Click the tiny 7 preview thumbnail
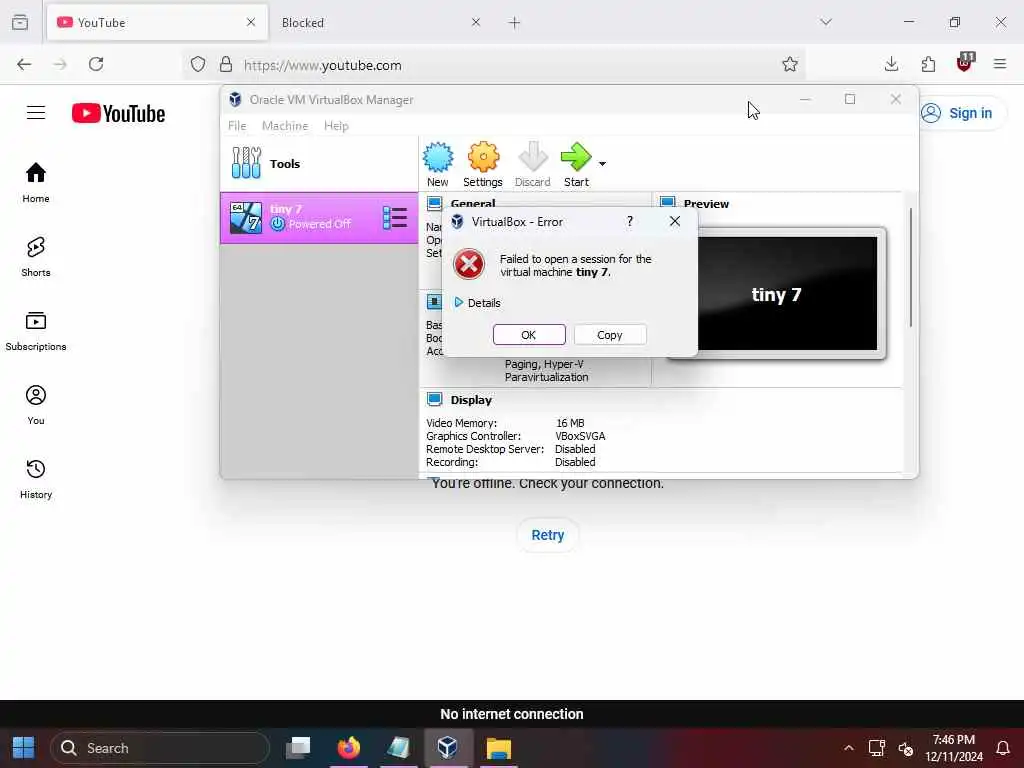 tap(776, 293)
